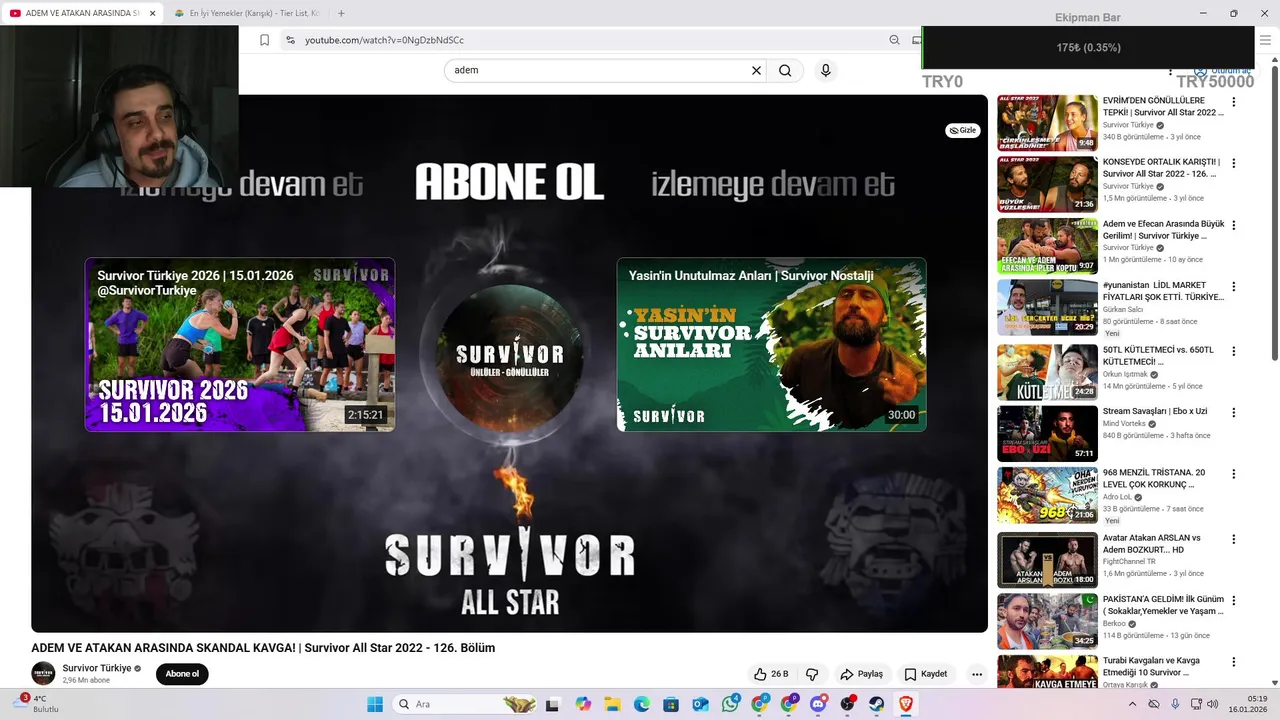This screenshot has height=720, width=1280.
Task: Dislike the video with the thumbs-down icon
Action: [x=812, y=674]
